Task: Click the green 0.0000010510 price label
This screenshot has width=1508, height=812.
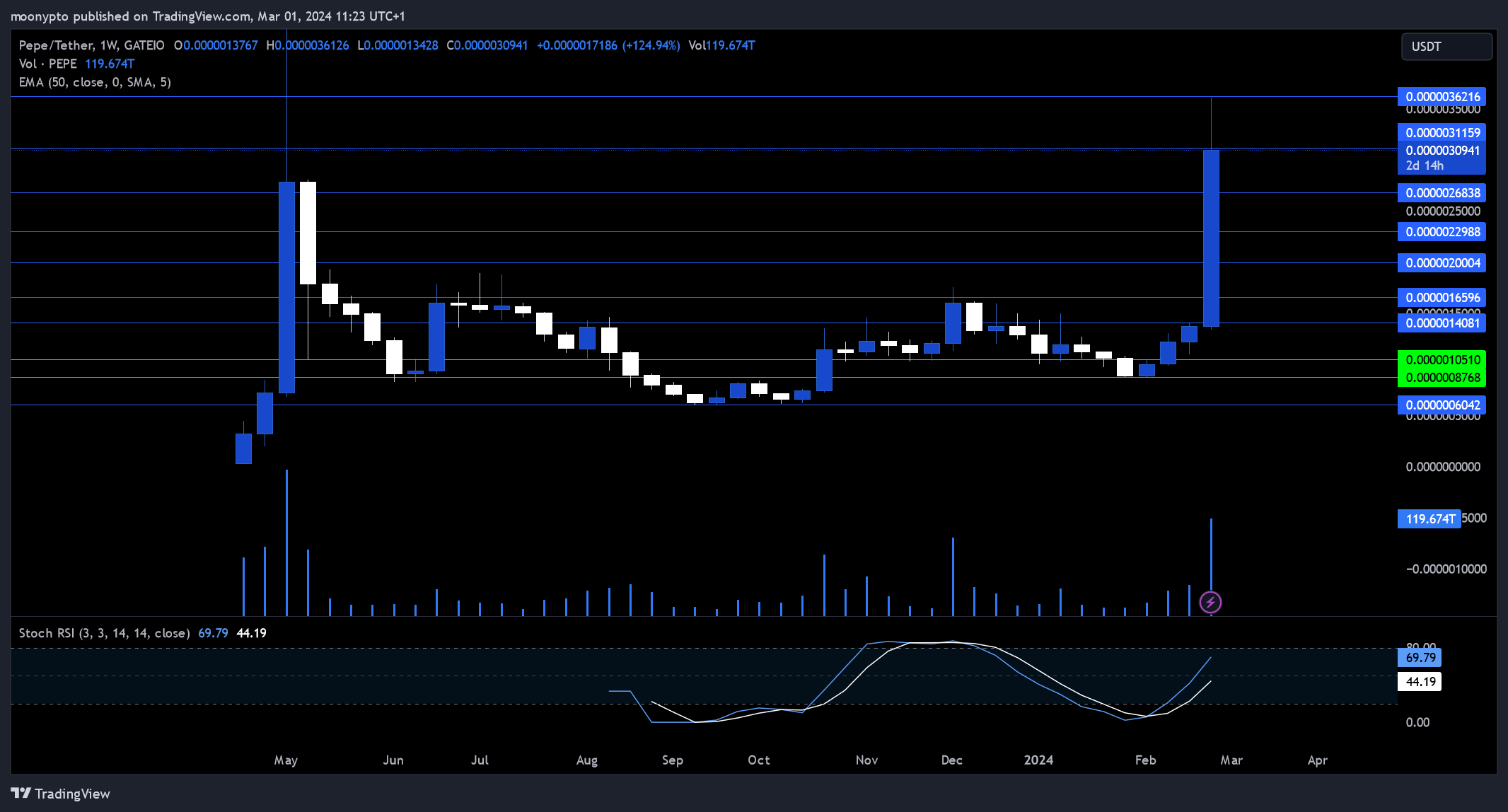Action: point(1442,360)
